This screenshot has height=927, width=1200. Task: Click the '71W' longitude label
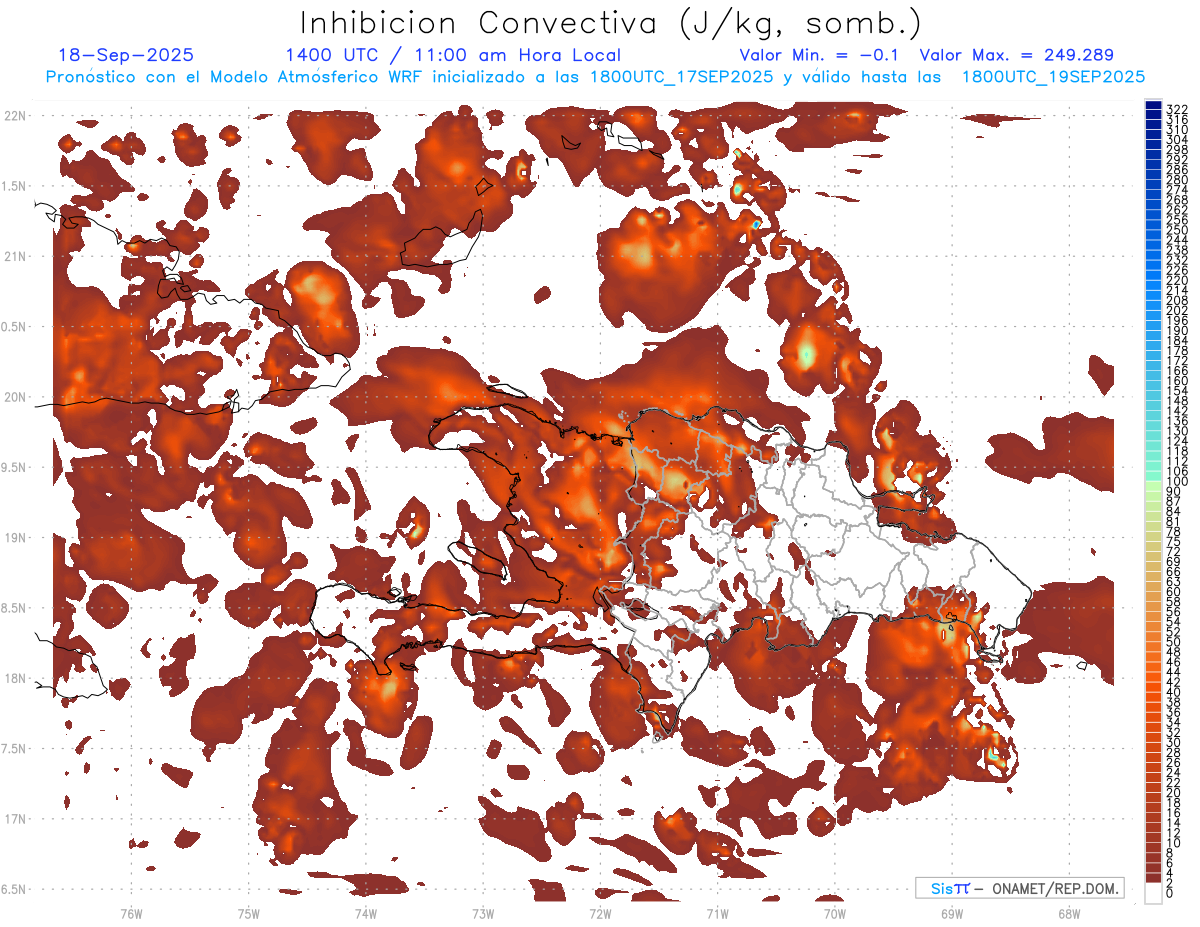click(717, 913)
